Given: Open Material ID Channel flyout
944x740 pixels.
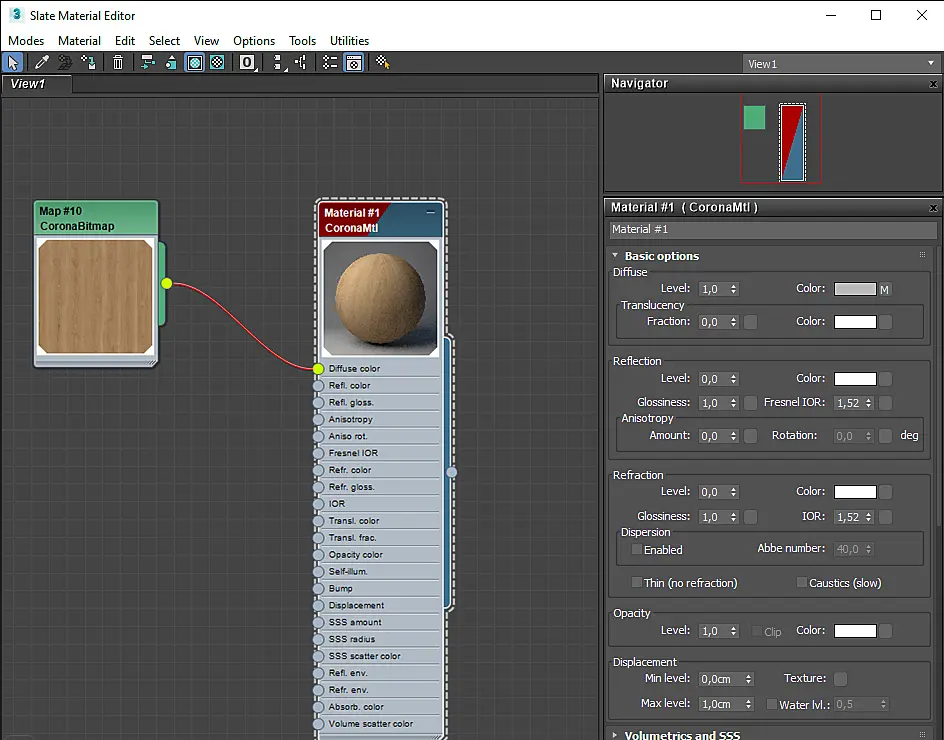Looking at the screenshot, I should click(247, 62).
